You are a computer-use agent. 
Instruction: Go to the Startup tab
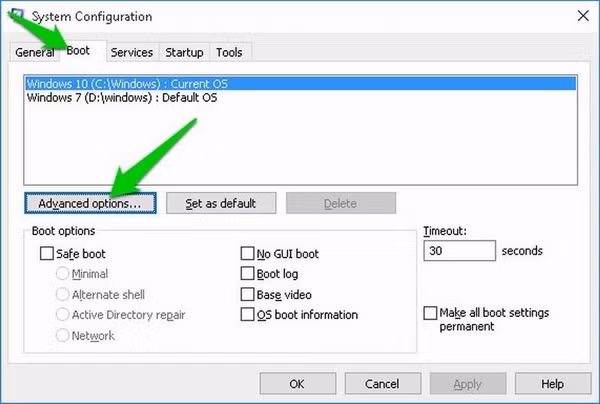point(184,52)
